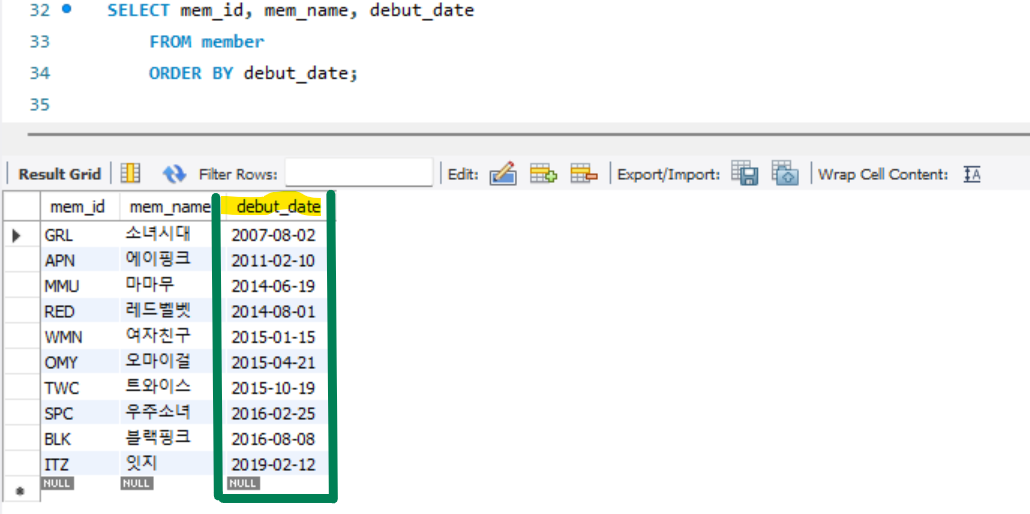The width and height of the screenshot is (1030, 514).
Task: Click the Delete selected rows icon
Action: point(584,174)
